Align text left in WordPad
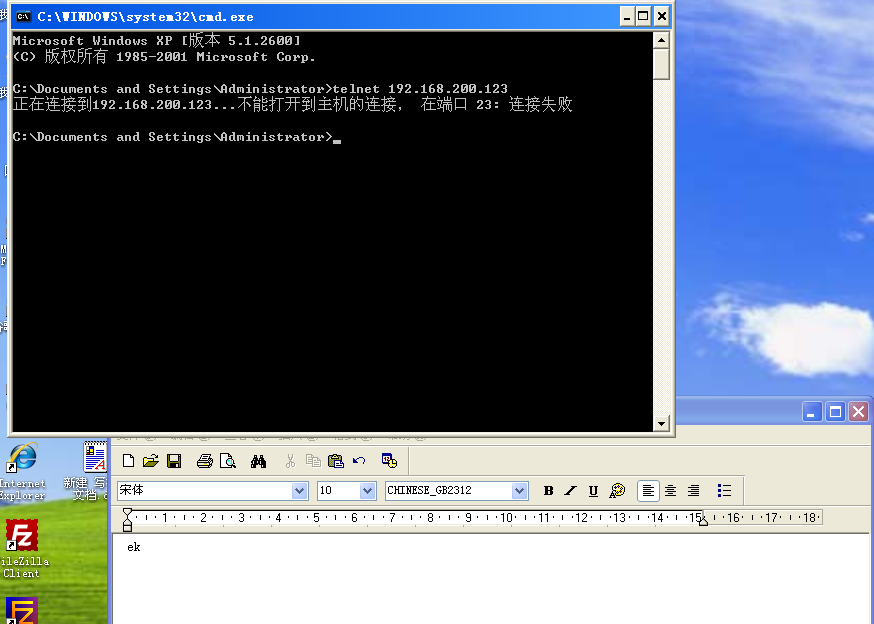The height and width of the screenshot is (624, 874). coord(648,491)
